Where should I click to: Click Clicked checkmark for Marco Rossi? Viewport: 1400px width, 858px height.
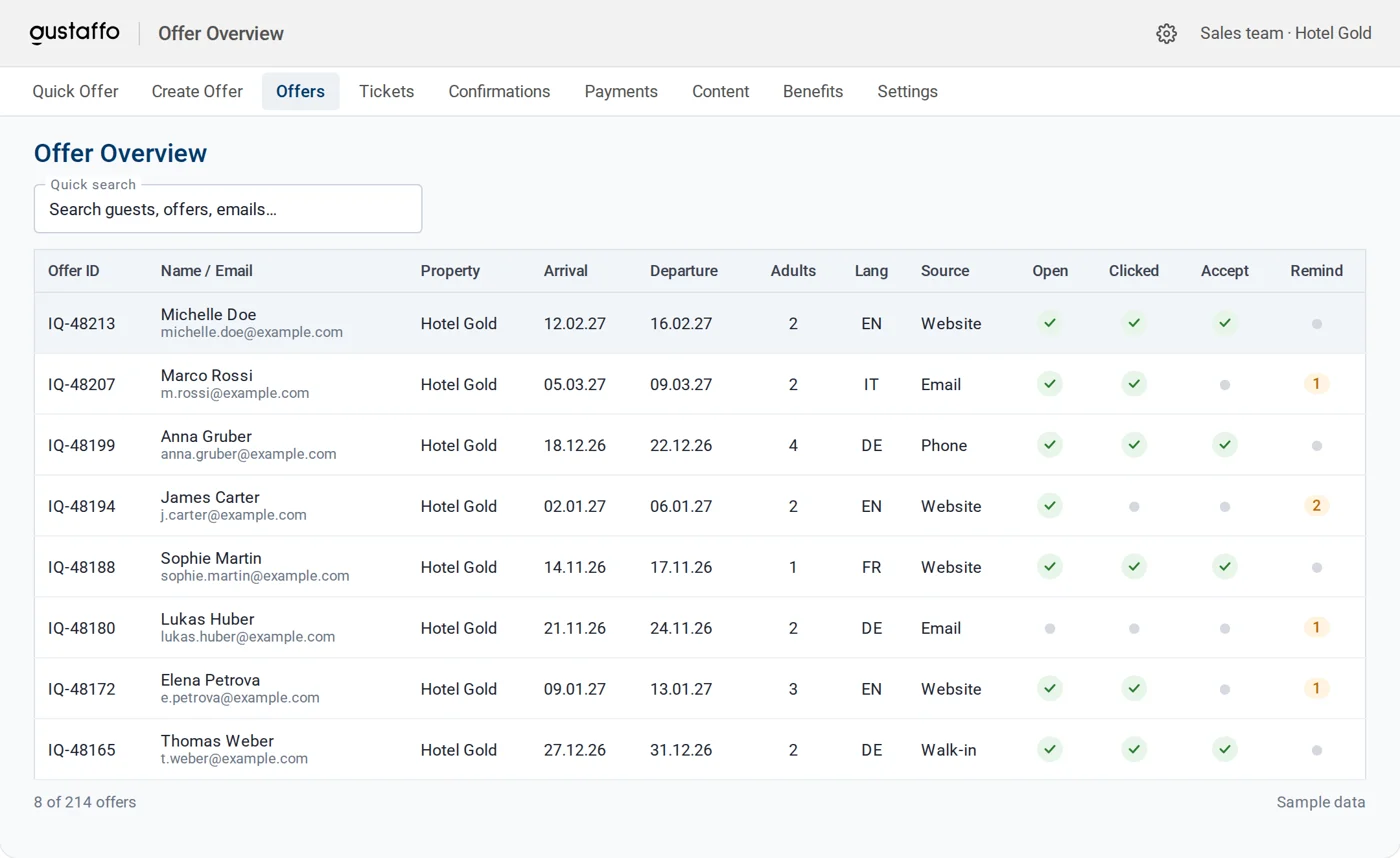[x=1133, y=384]
